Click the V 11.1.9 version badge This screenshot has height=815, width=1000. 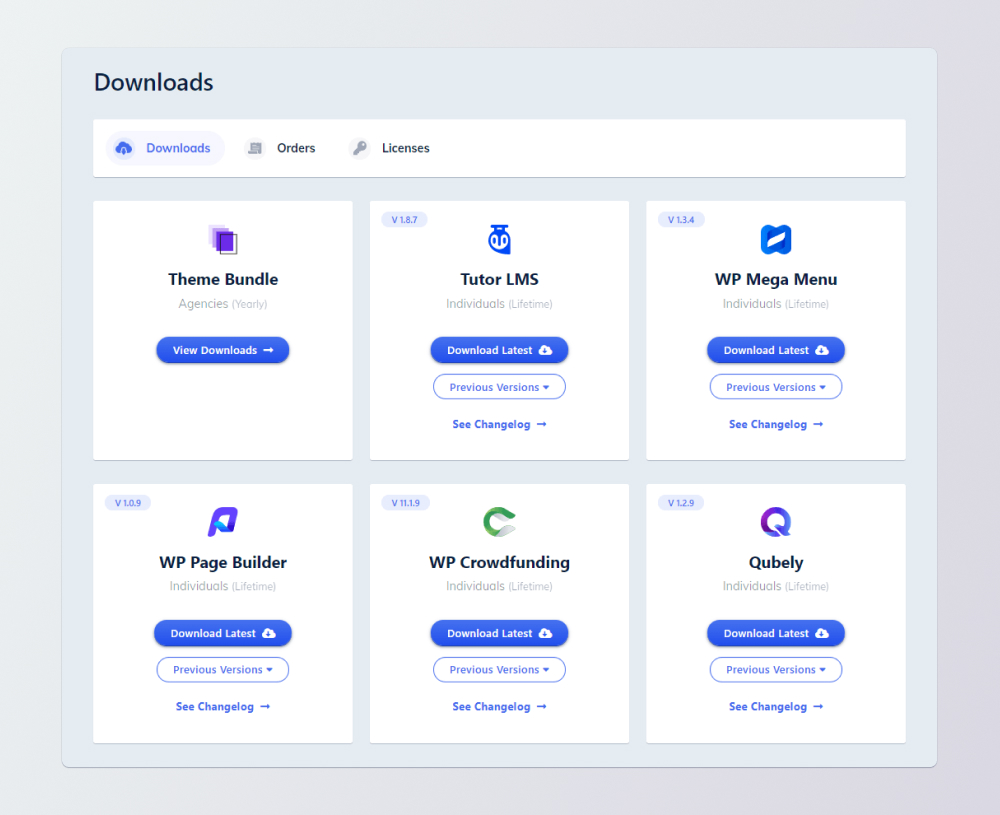coord(406,503)
